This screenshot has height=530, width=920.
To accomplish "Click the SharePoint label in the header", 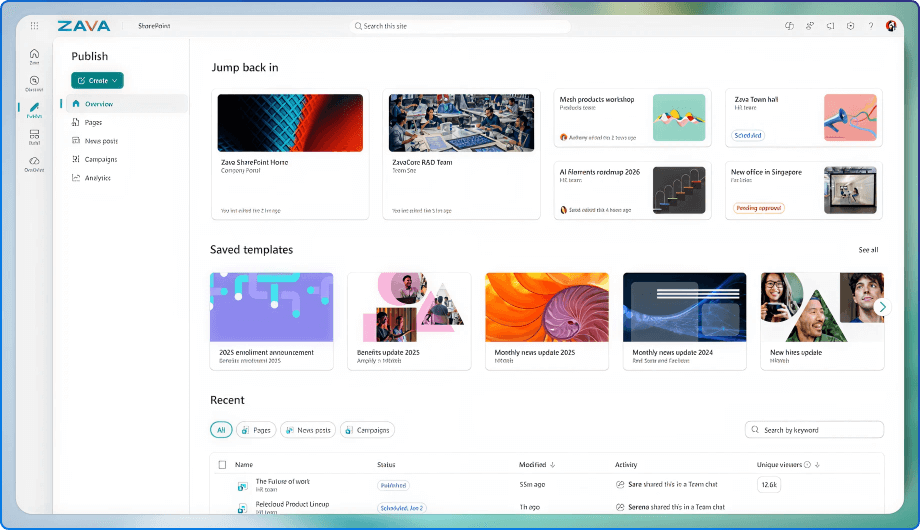I will pos(154,26).
